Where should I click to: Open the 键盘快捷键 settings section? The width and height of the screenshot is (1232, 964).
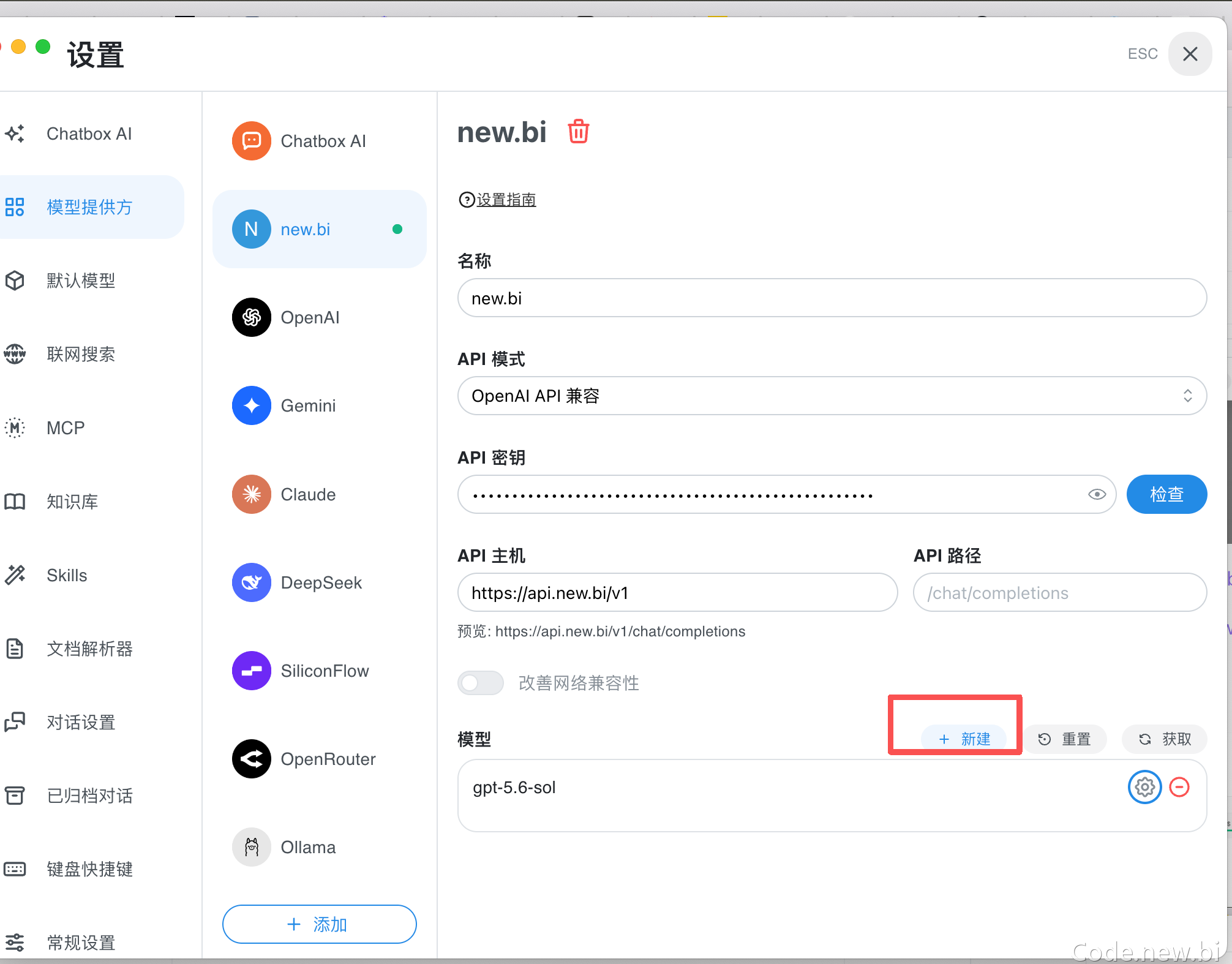pos(92,869)
